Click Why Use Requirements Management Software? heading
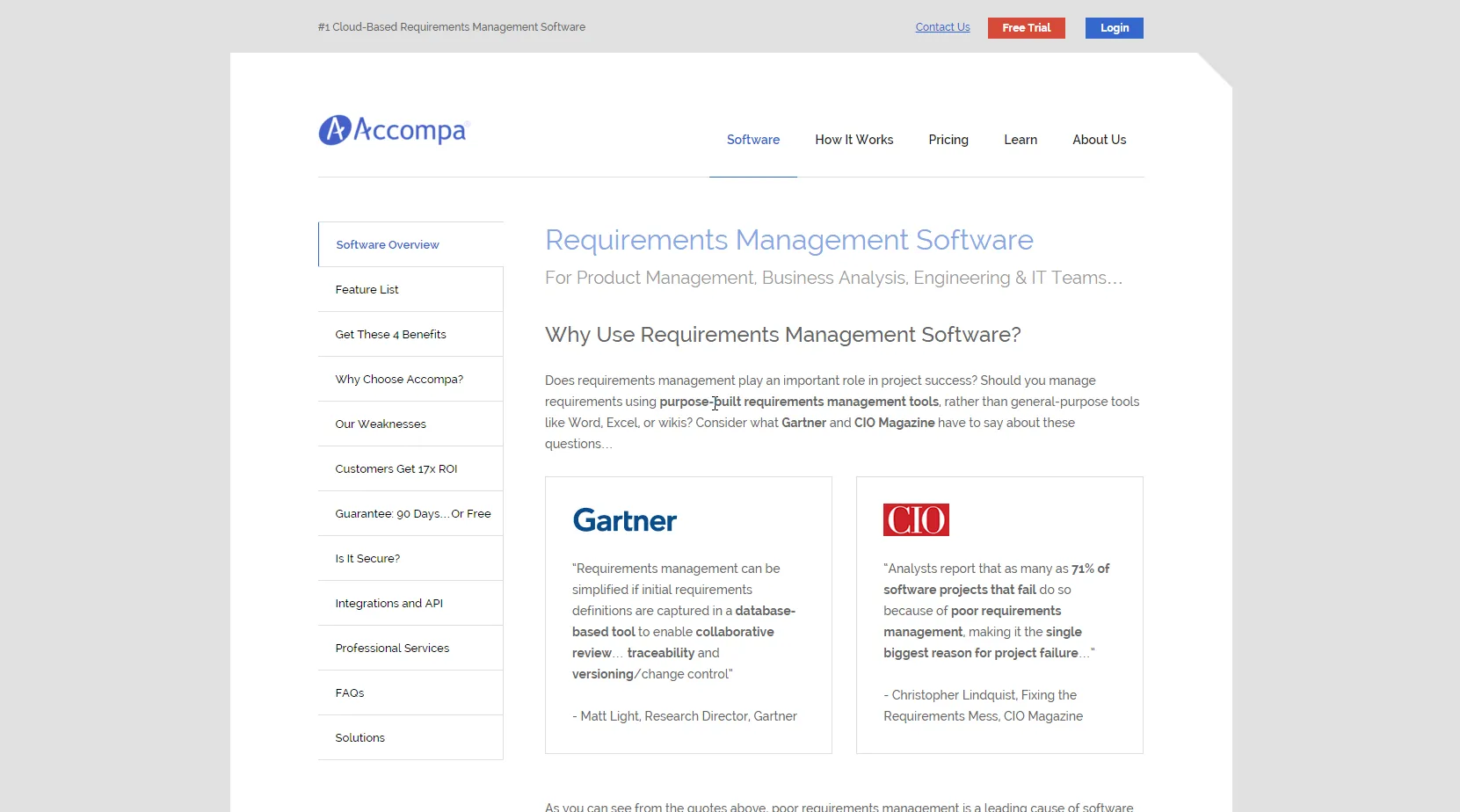Screen dimensions: 1460x812 point(782,335)
